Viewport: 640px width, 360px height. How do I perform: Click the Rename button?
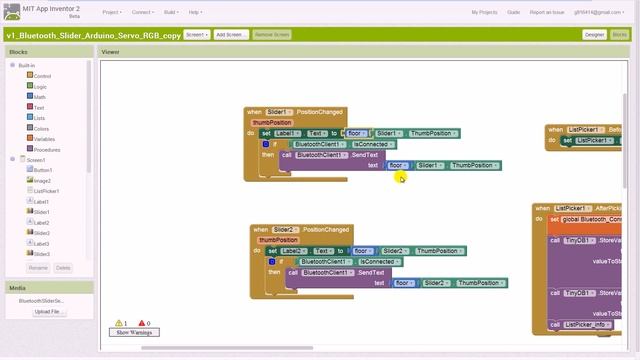click(38, 268)
